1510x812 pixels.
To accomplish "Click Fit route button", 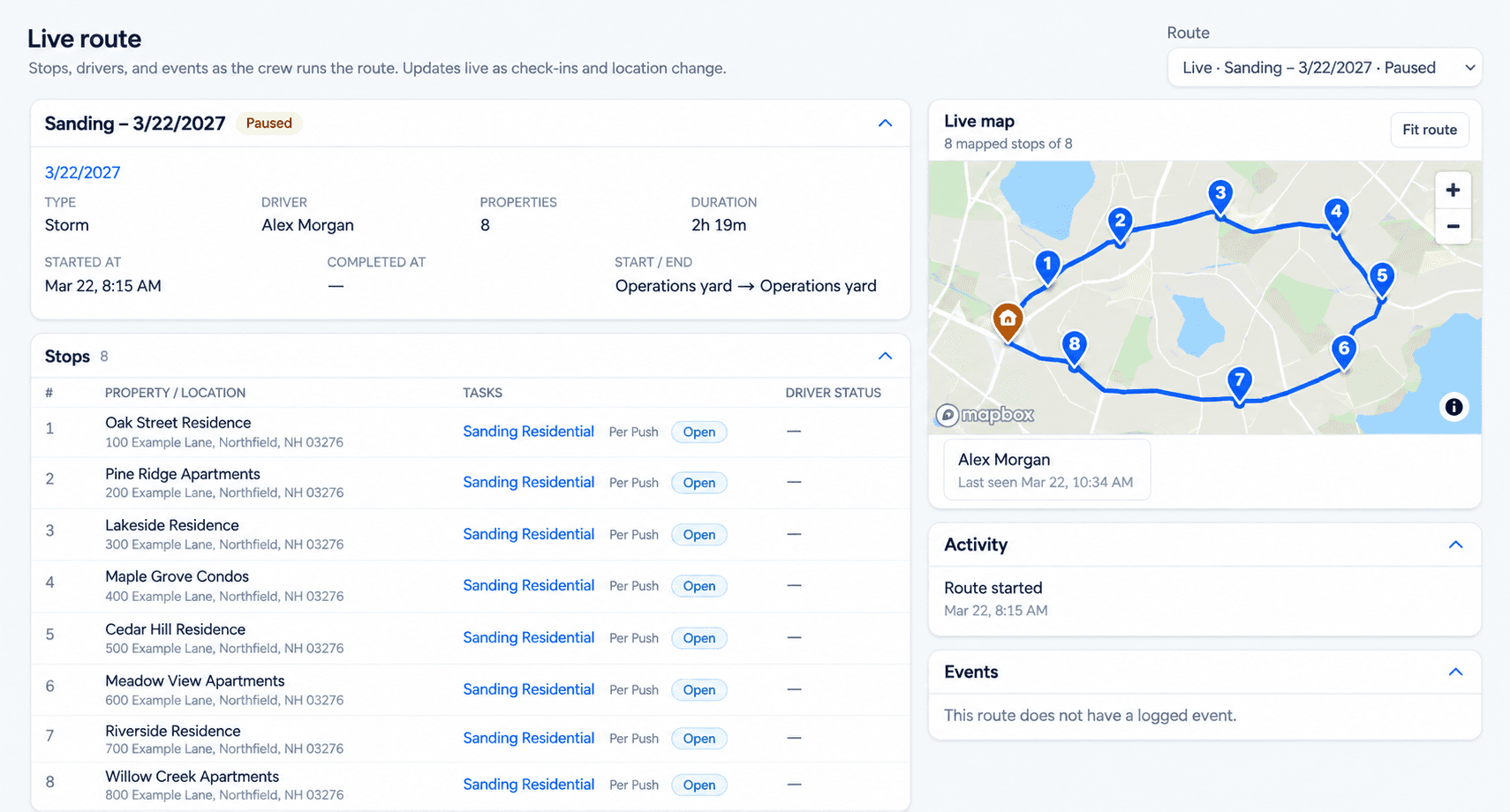I will click(1430, 130).
